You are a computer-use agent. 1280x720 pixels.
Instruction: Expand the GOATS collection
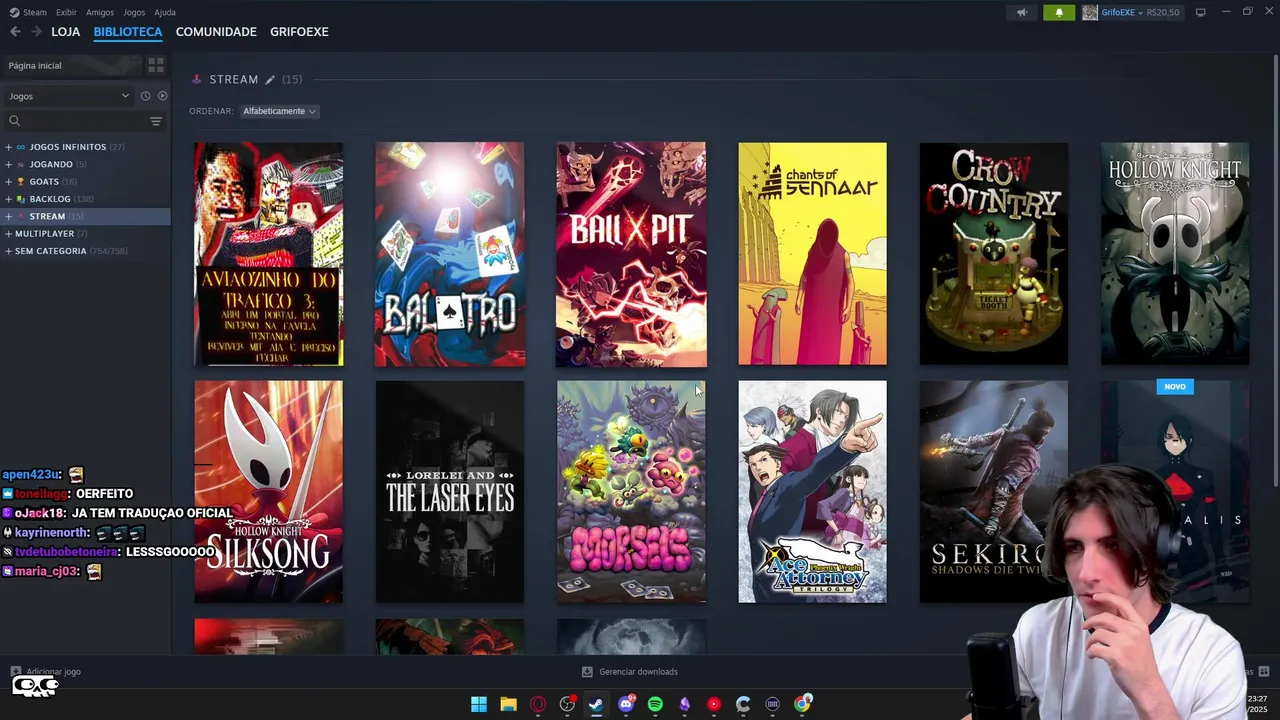8,182
